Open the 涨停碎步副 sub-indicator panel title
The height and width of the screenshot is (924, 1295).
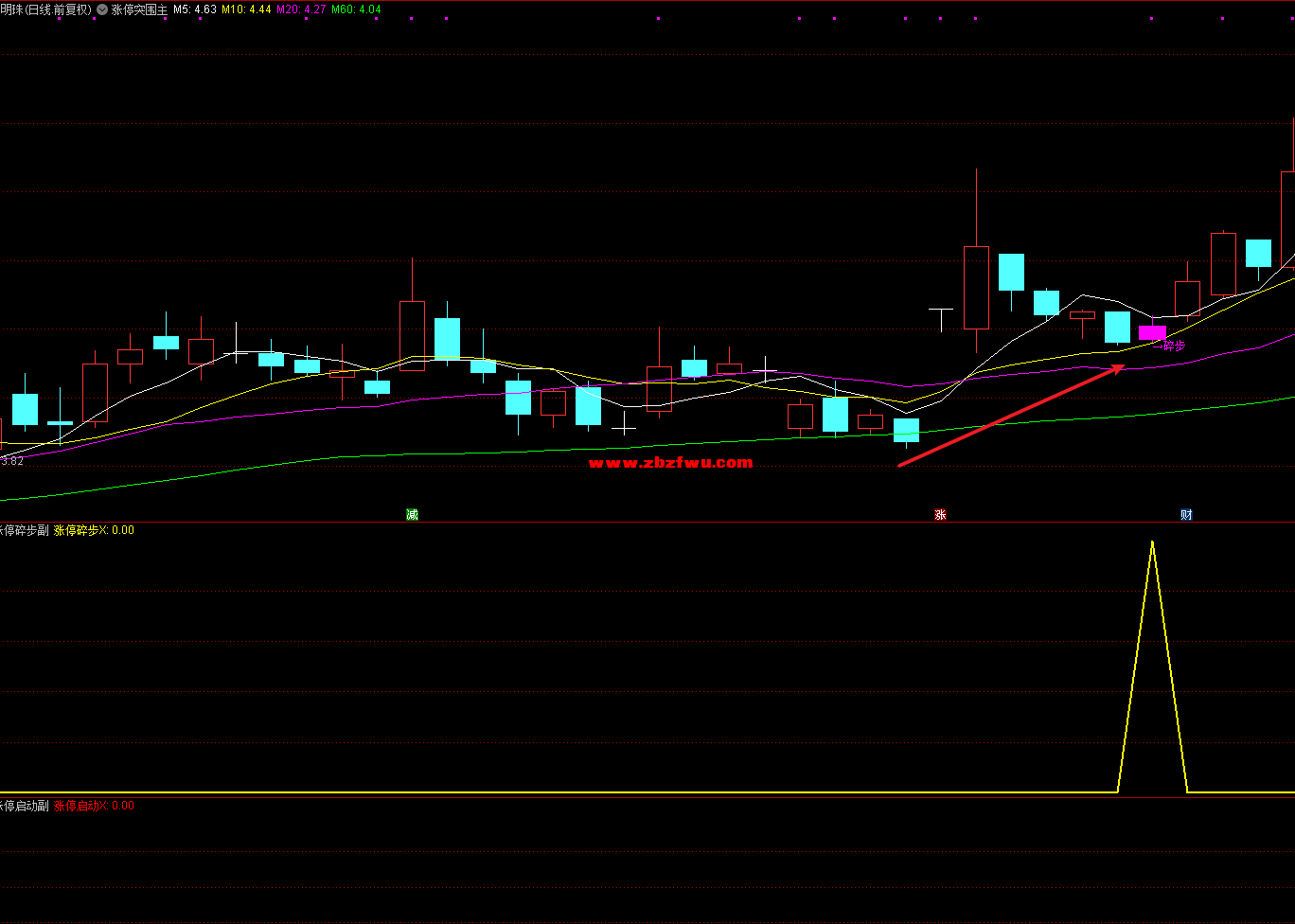(24, 530)
